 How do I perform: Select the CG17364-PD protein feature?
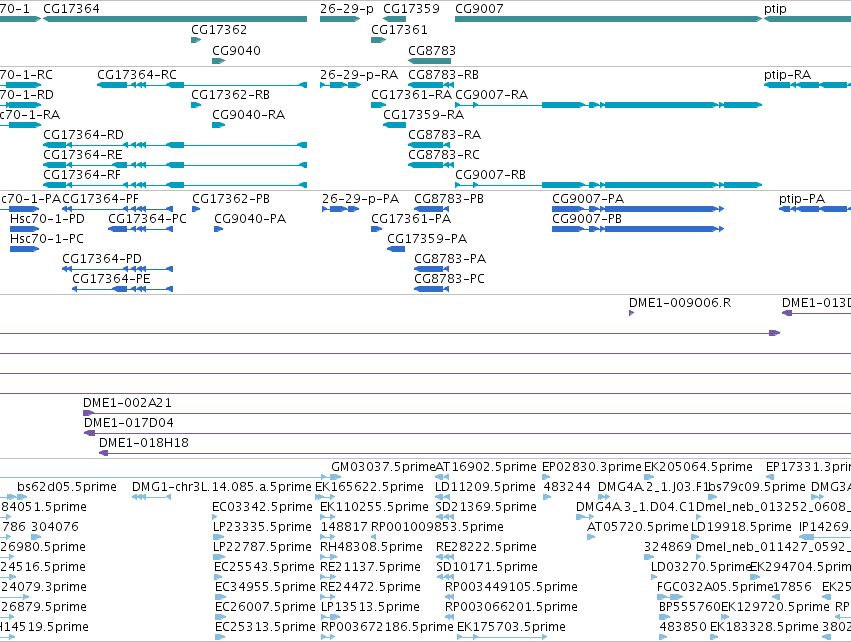[117, 269]
